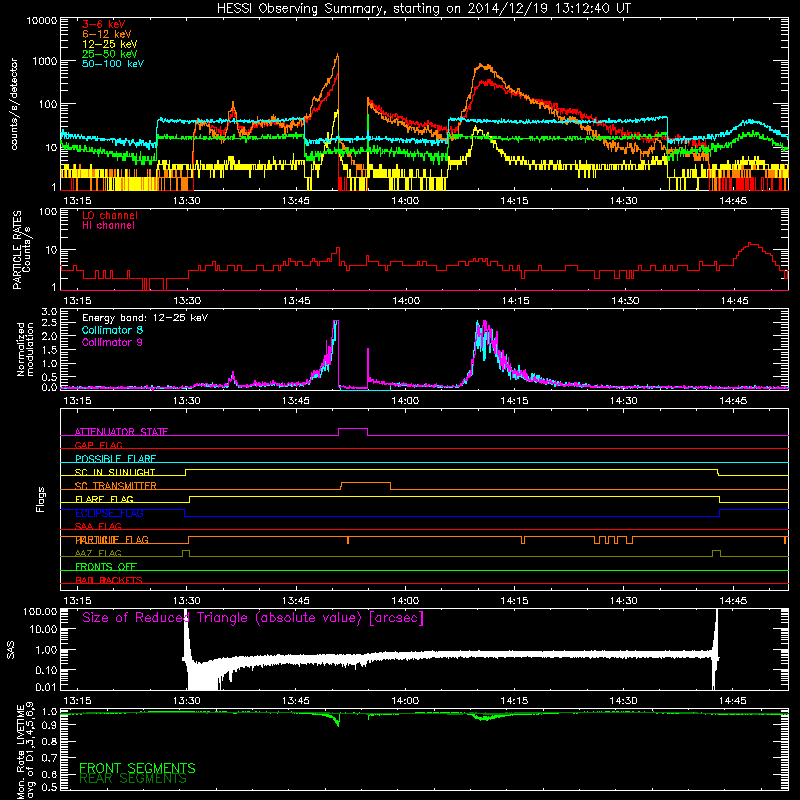This screenshot has width=800, height=800.
Task: Select the Collimator 9 legend label
Action: [112, 342]
